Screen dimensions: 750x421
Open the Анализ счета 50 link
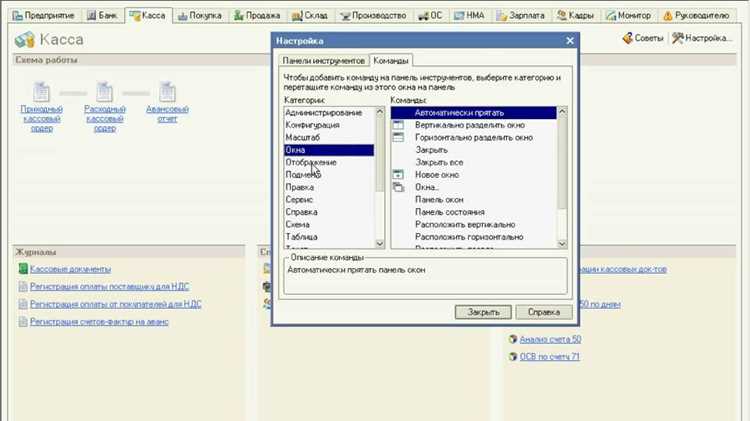[550, 339]
